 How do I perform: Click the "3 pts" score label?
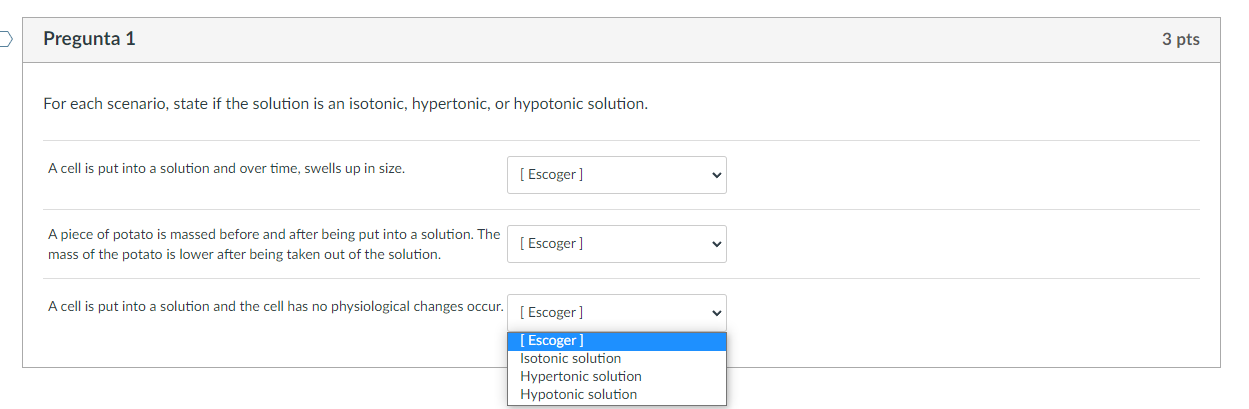tap(1180, 40)
